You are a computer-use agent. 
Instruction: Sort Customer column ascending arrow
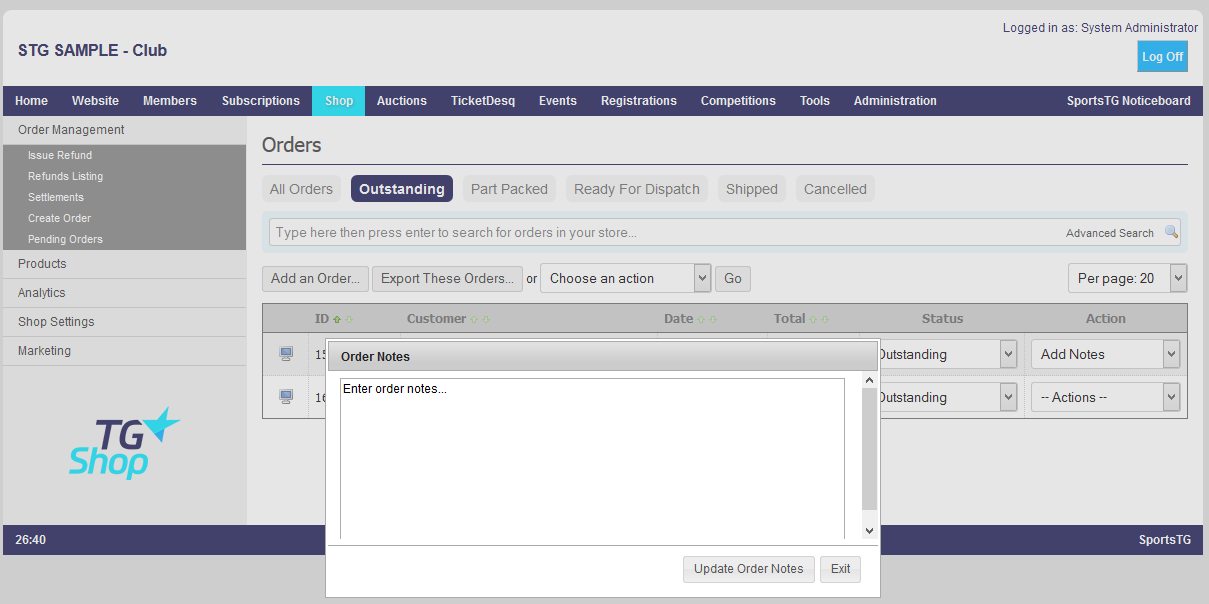[x=474, y=320]
